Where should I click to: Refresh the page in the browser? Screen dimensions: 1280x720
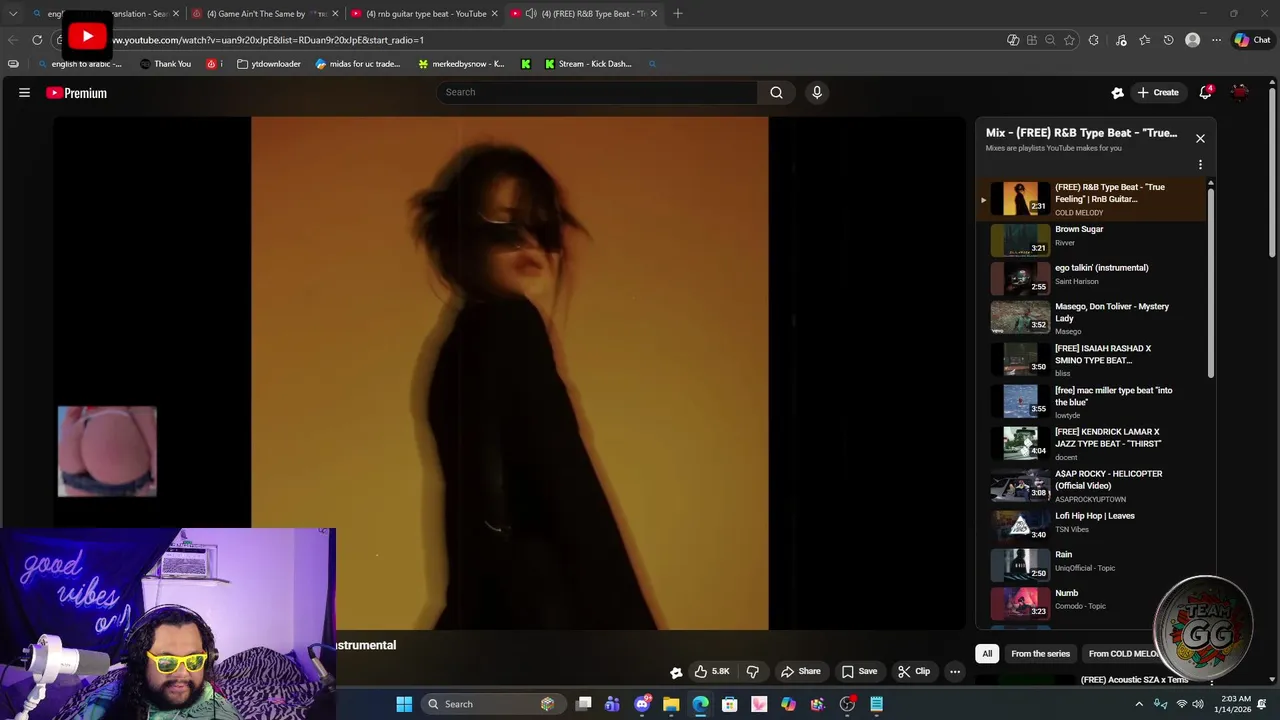37,40
